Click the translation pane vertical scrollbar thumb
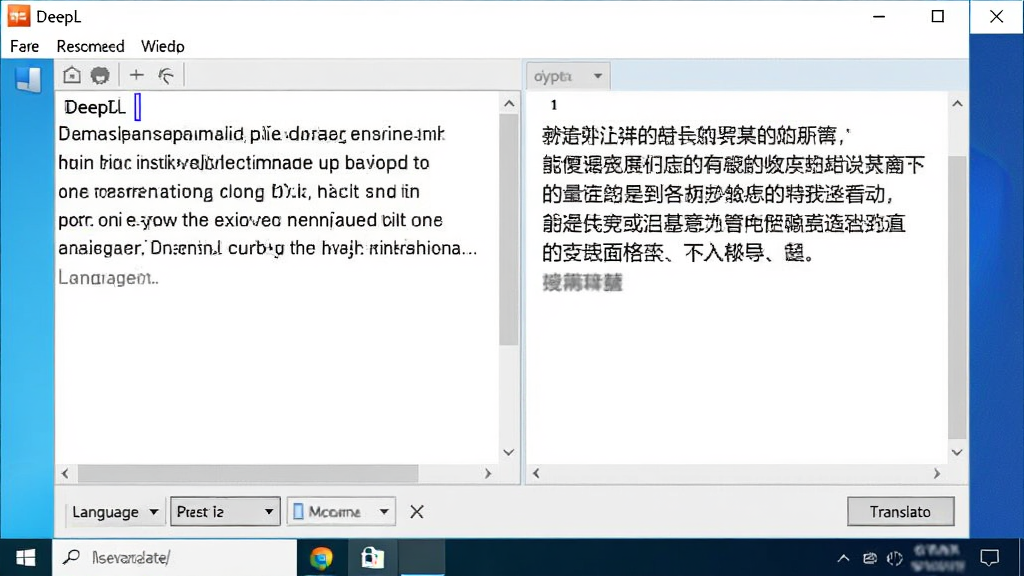Screen dimensions: 1024x576 coord(957,297)
